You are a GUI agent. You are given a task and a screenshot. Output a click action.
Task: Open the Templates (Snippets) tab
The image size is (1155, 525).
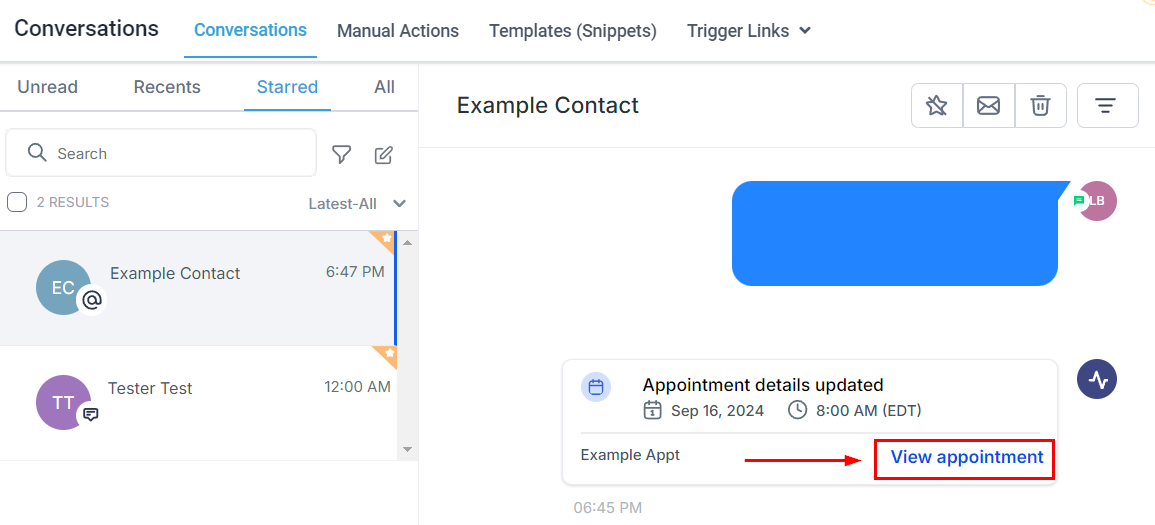[573, 31]
